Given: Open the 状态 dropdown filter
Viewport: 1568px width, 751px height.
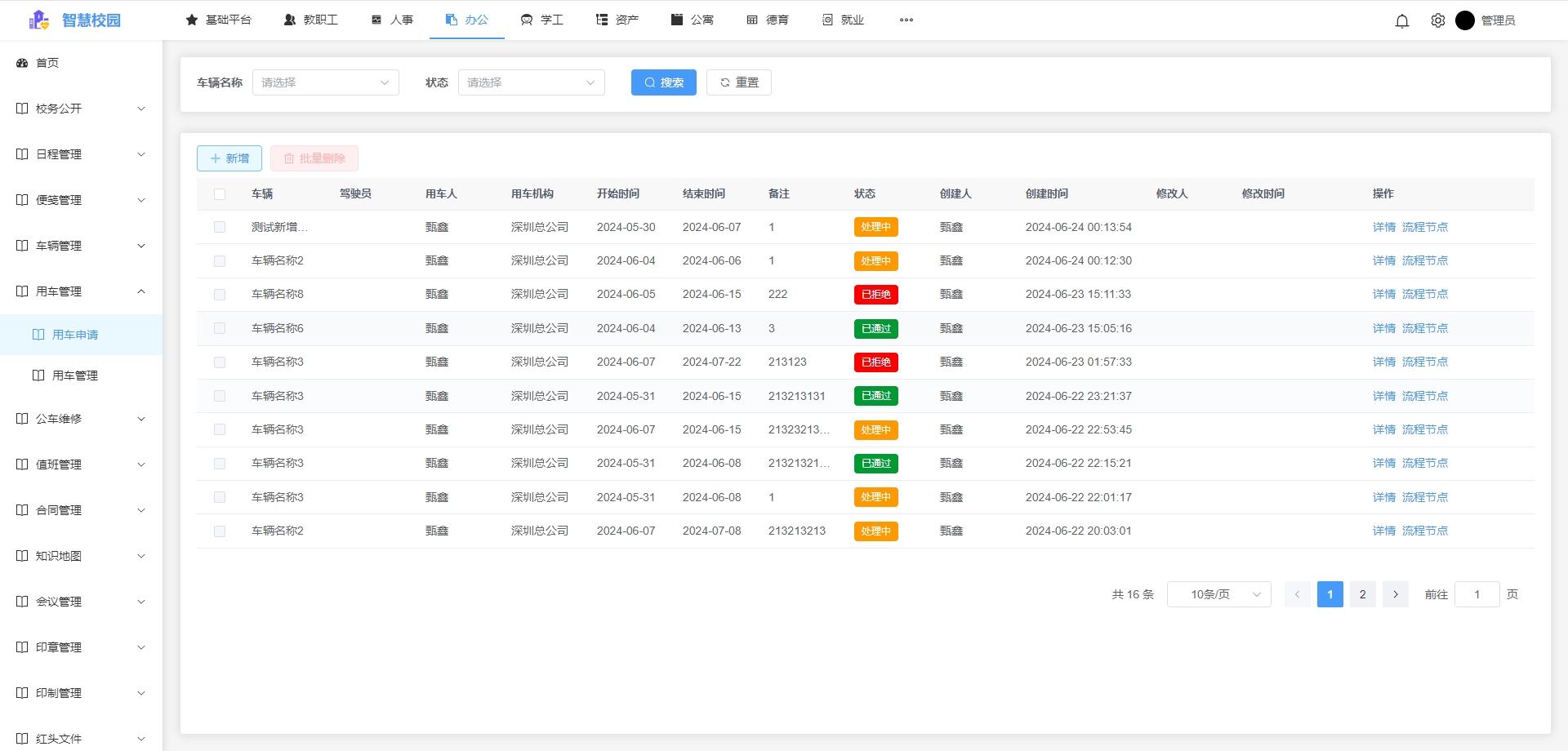Looking at the screenshot, I should (531, 82).
